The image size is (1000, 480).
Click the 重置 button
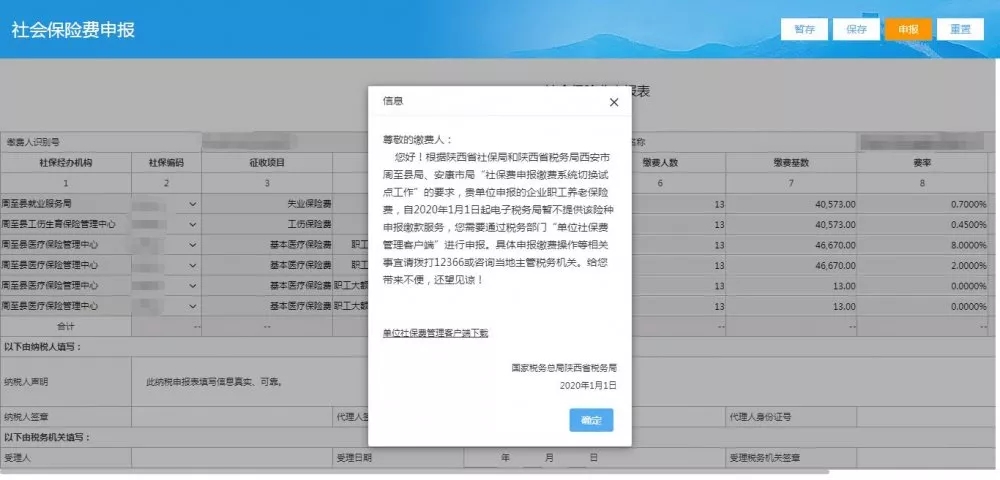[x=960, y=29]
